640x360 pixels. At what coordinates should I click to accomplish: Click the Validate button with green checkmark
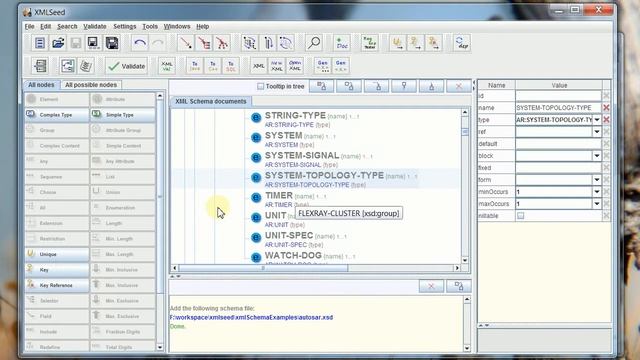[x=127, y=66]
